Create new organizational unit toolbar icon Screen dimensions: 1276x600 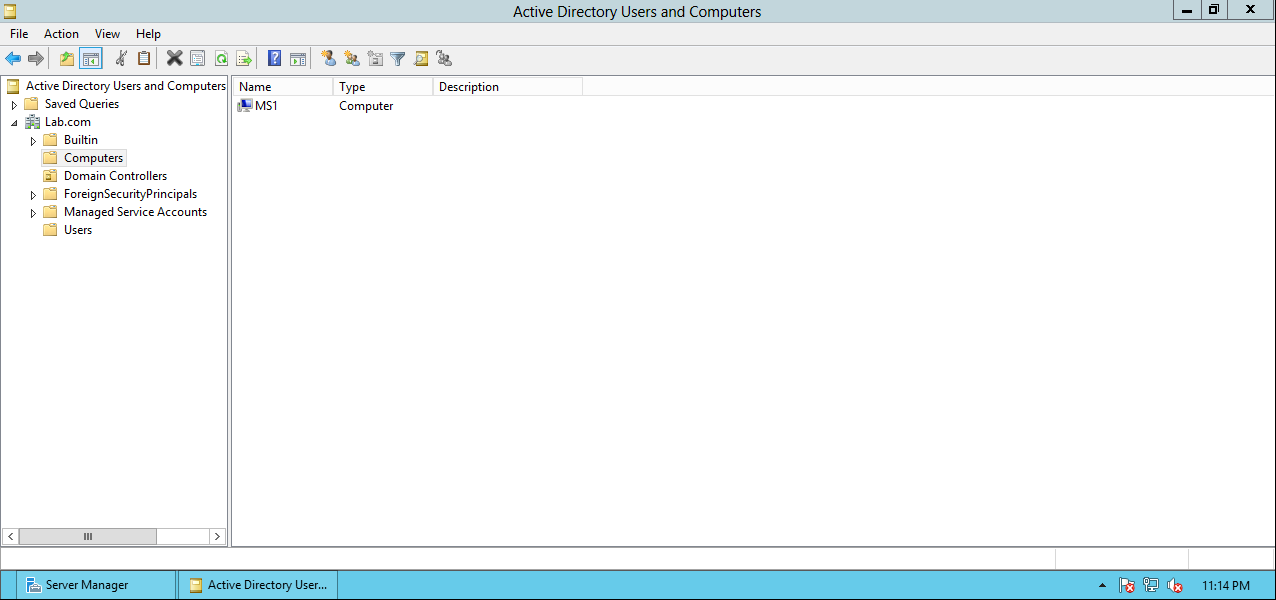375,59
